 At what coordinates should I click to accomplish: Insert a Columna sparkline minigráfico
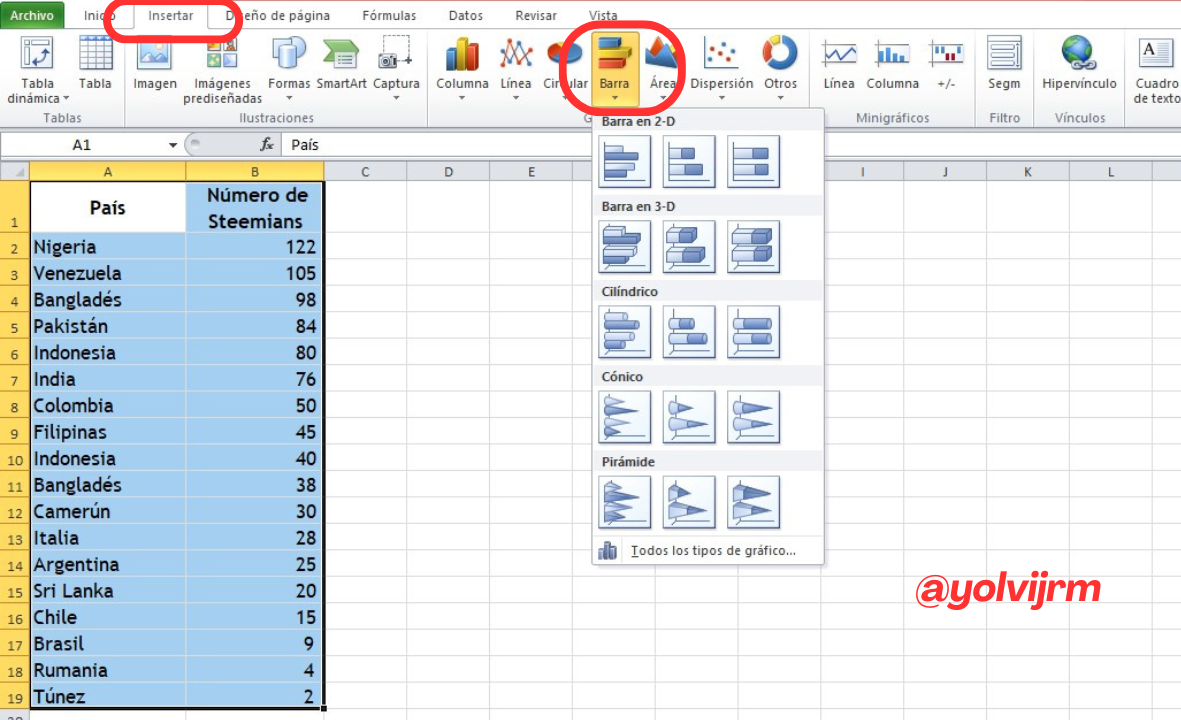coord(892,64)
